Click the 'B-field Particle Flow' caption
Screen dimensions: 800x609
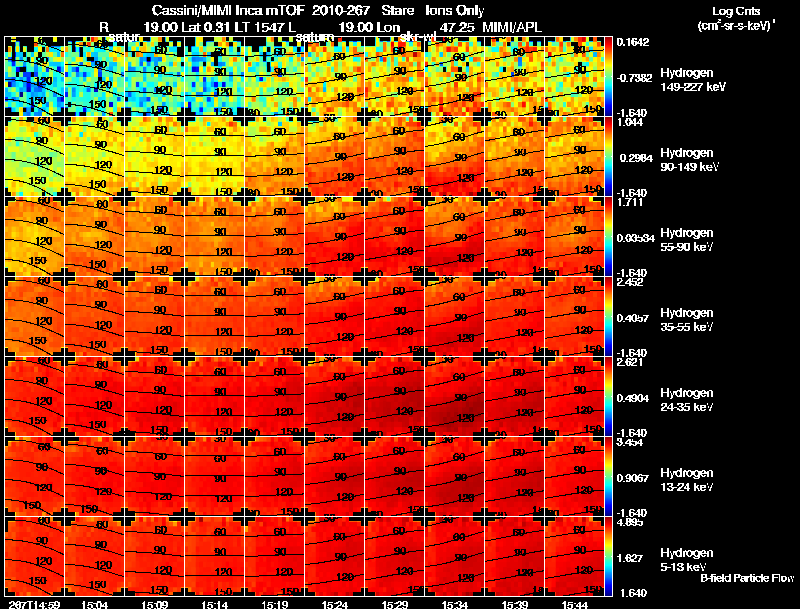coord(747,578)
